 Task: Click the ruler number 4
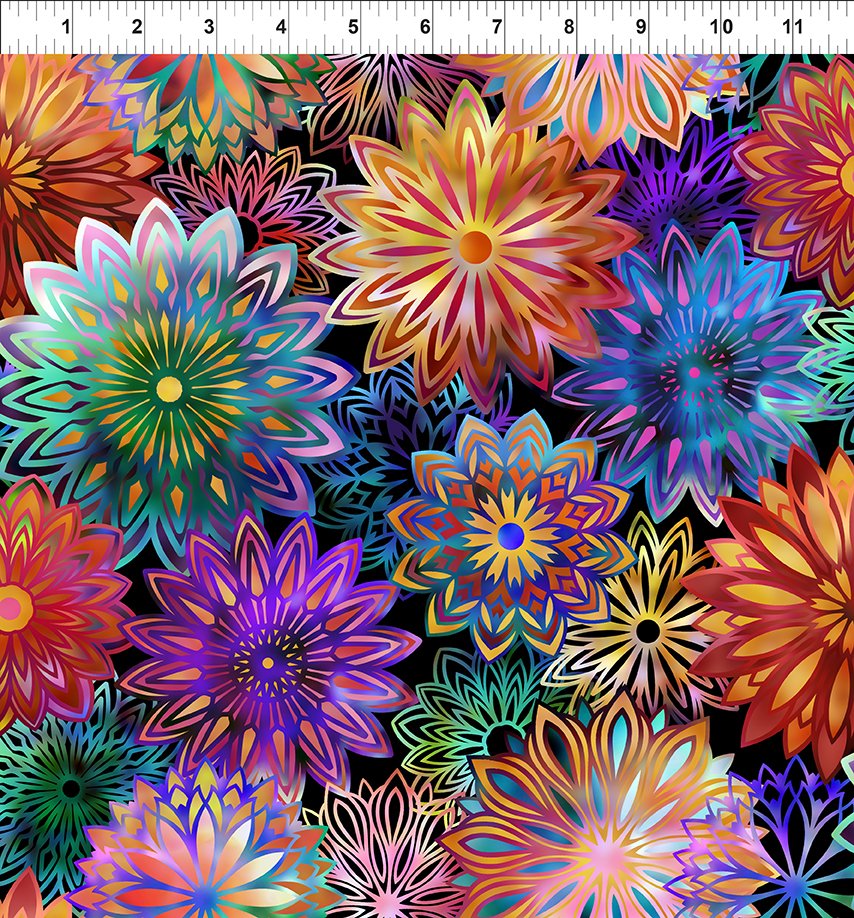coord(281,26)
